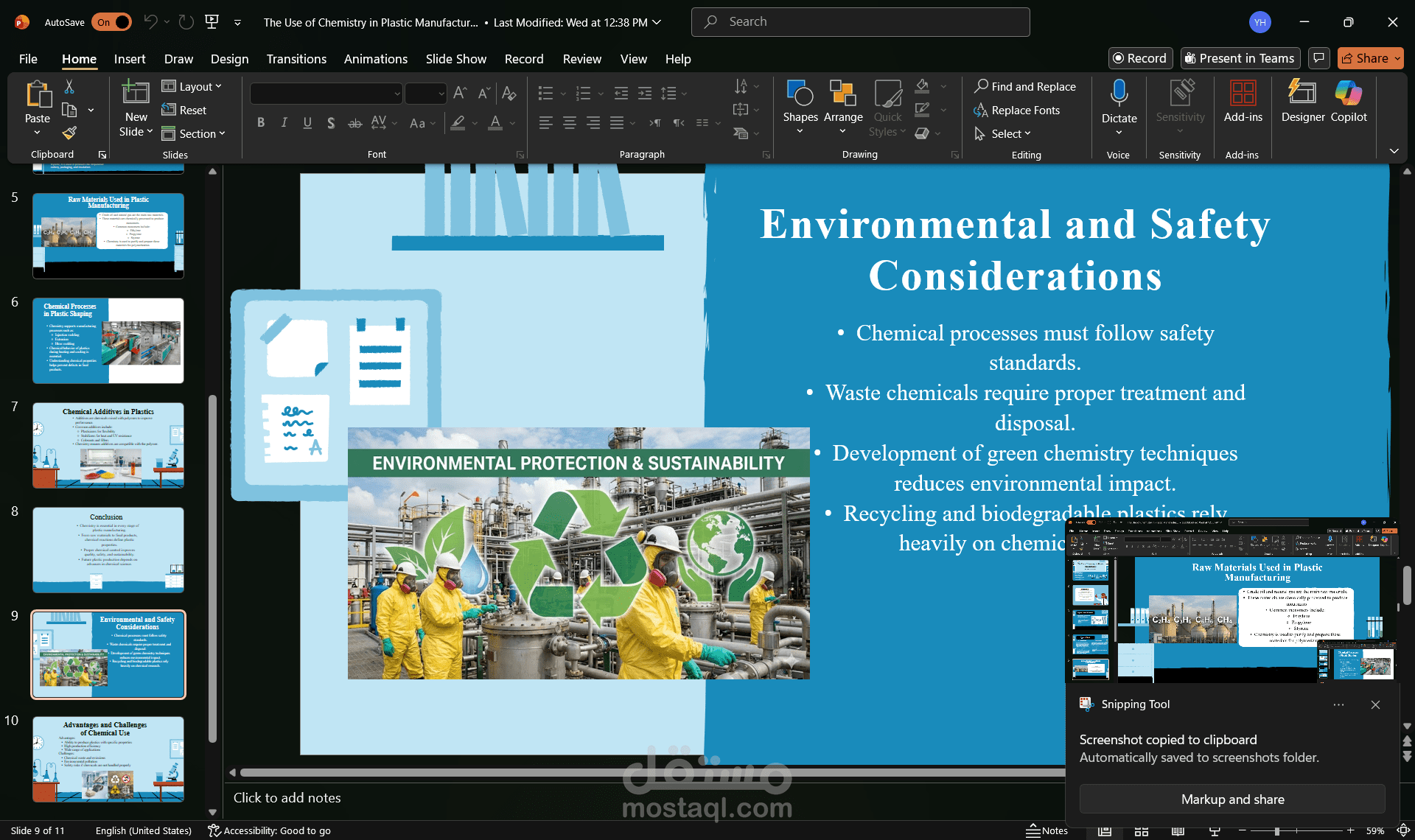Apply text shadow formatting
This screenshot has width=1415, height=840.
tap(331, 123)
